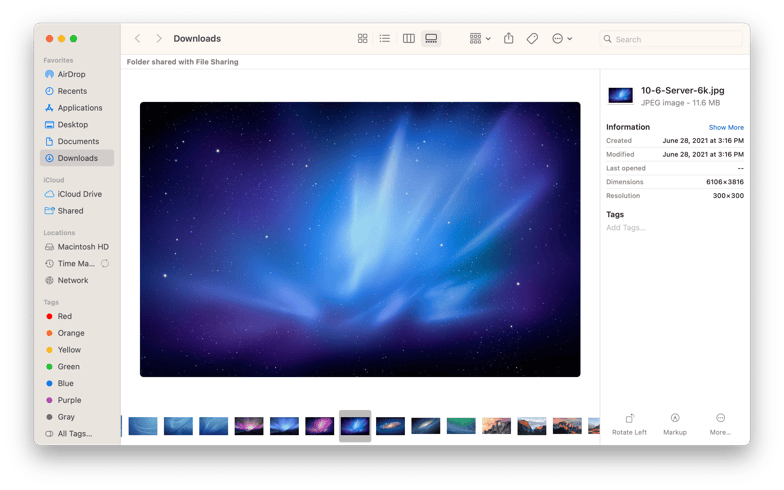Open the Desktop folder in sidebar

point(76,124)
